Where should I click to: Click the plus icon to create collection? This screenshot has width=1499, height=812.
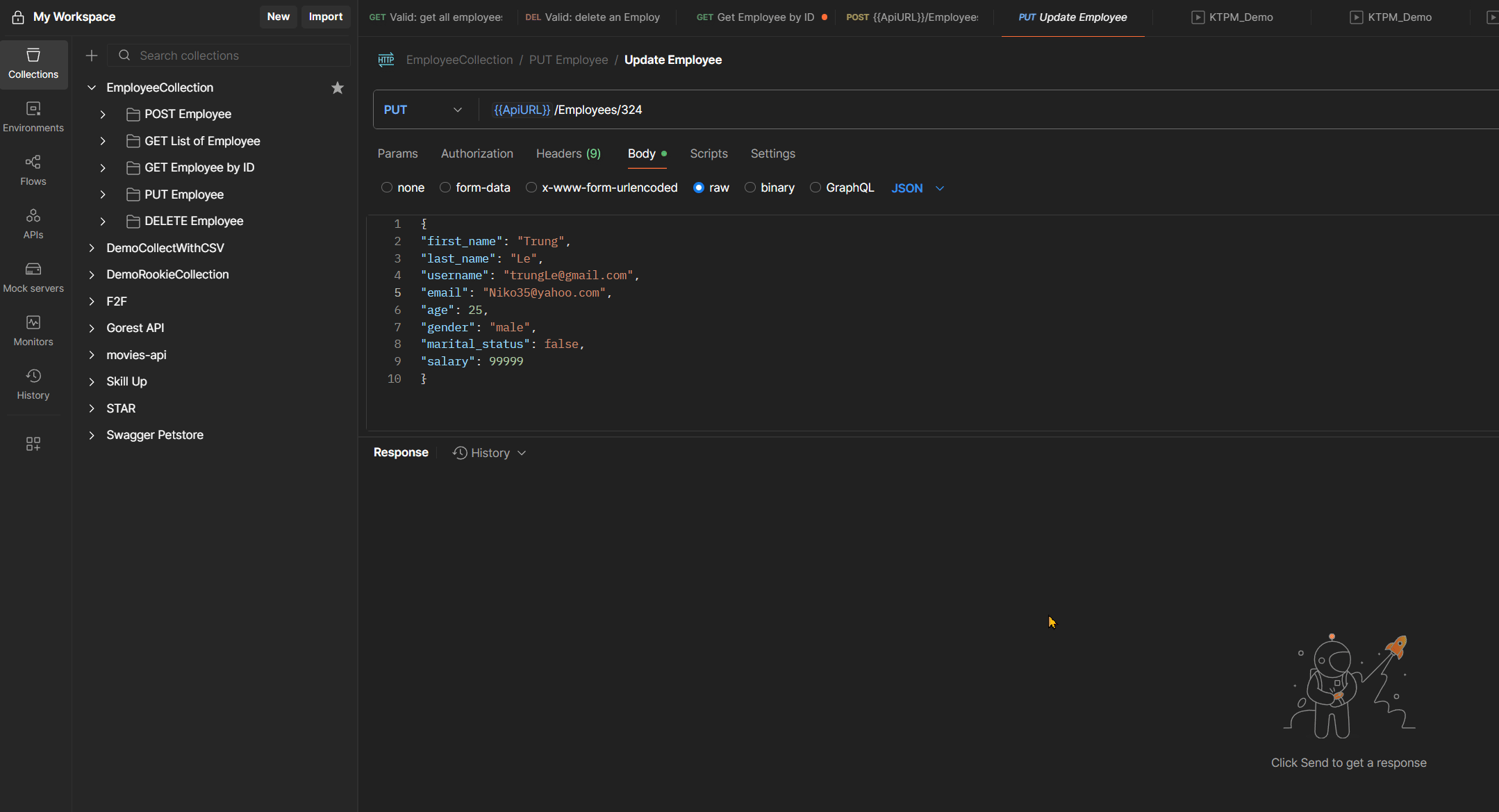(92, 56)
